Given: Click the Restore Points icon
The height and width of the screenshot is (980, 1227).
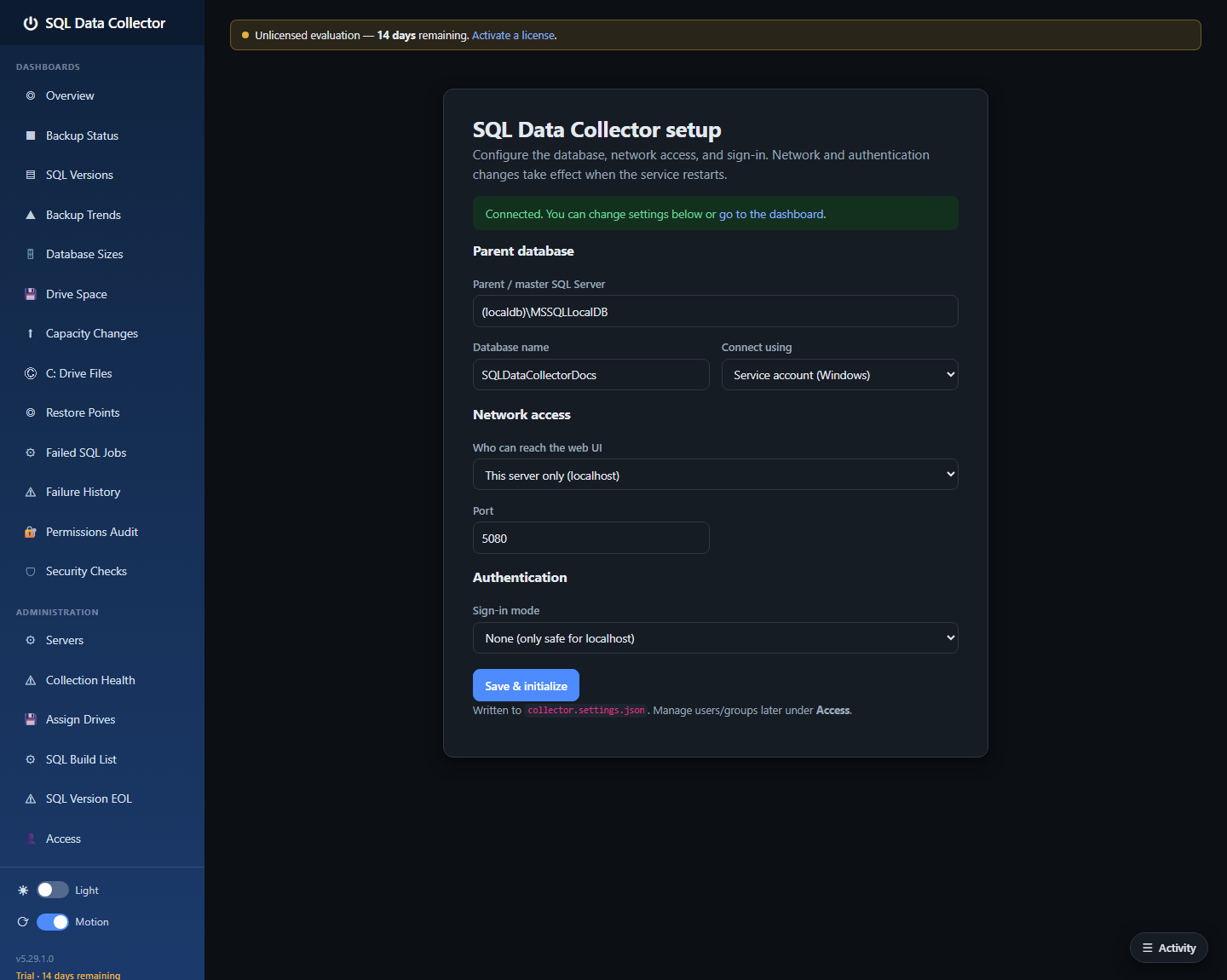Looking at the screenshot, I should pos(31,412).
